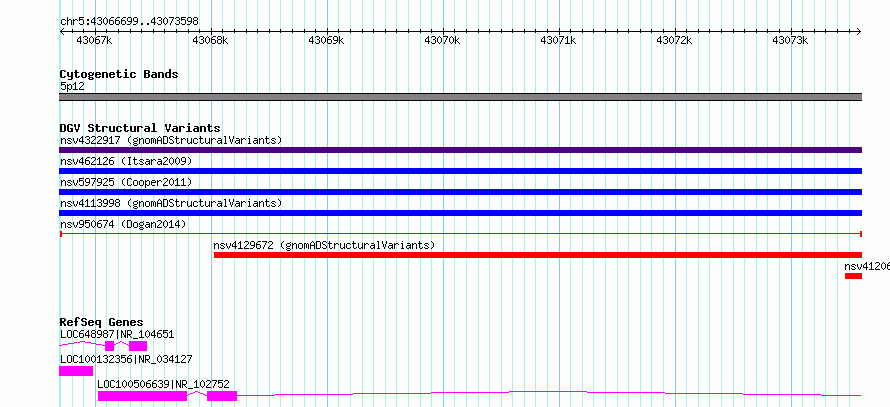Select the blue nsv4113998 variant bar
The width and height of the screenshot is (890, 407).
[x=460, y=213]
